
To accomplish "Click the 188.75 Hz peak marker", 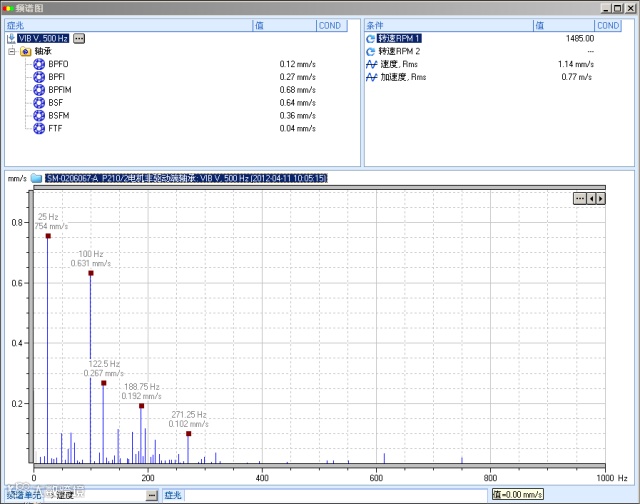I will [142, 406].
